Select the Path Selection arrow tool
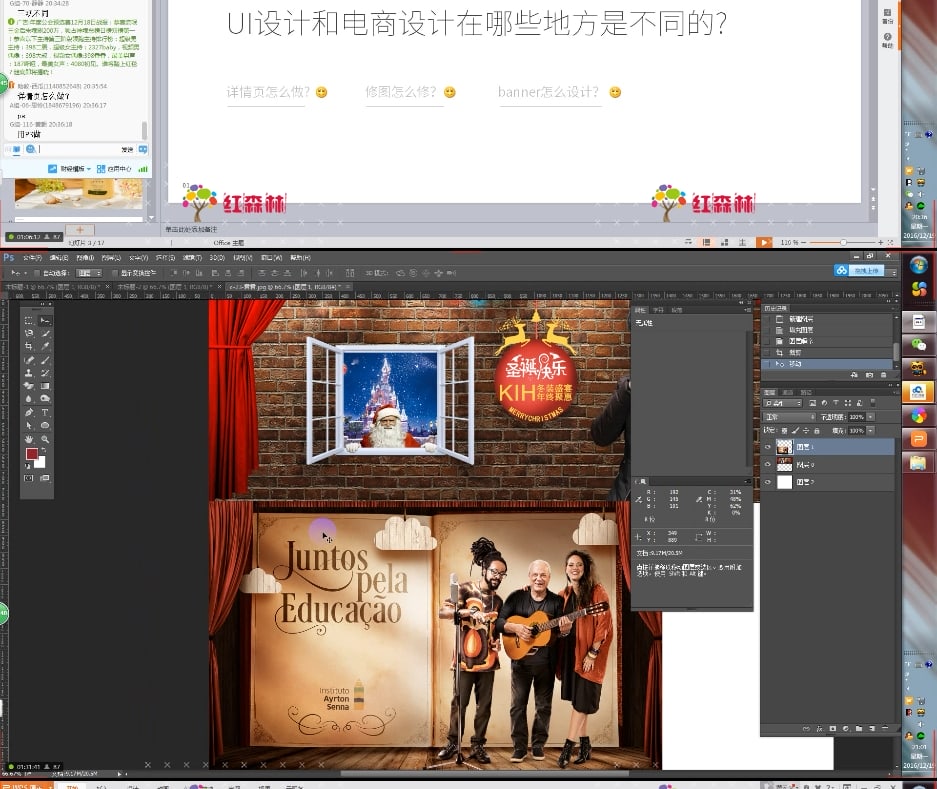This screenshot has width=937, height=789. click(28, 426)
